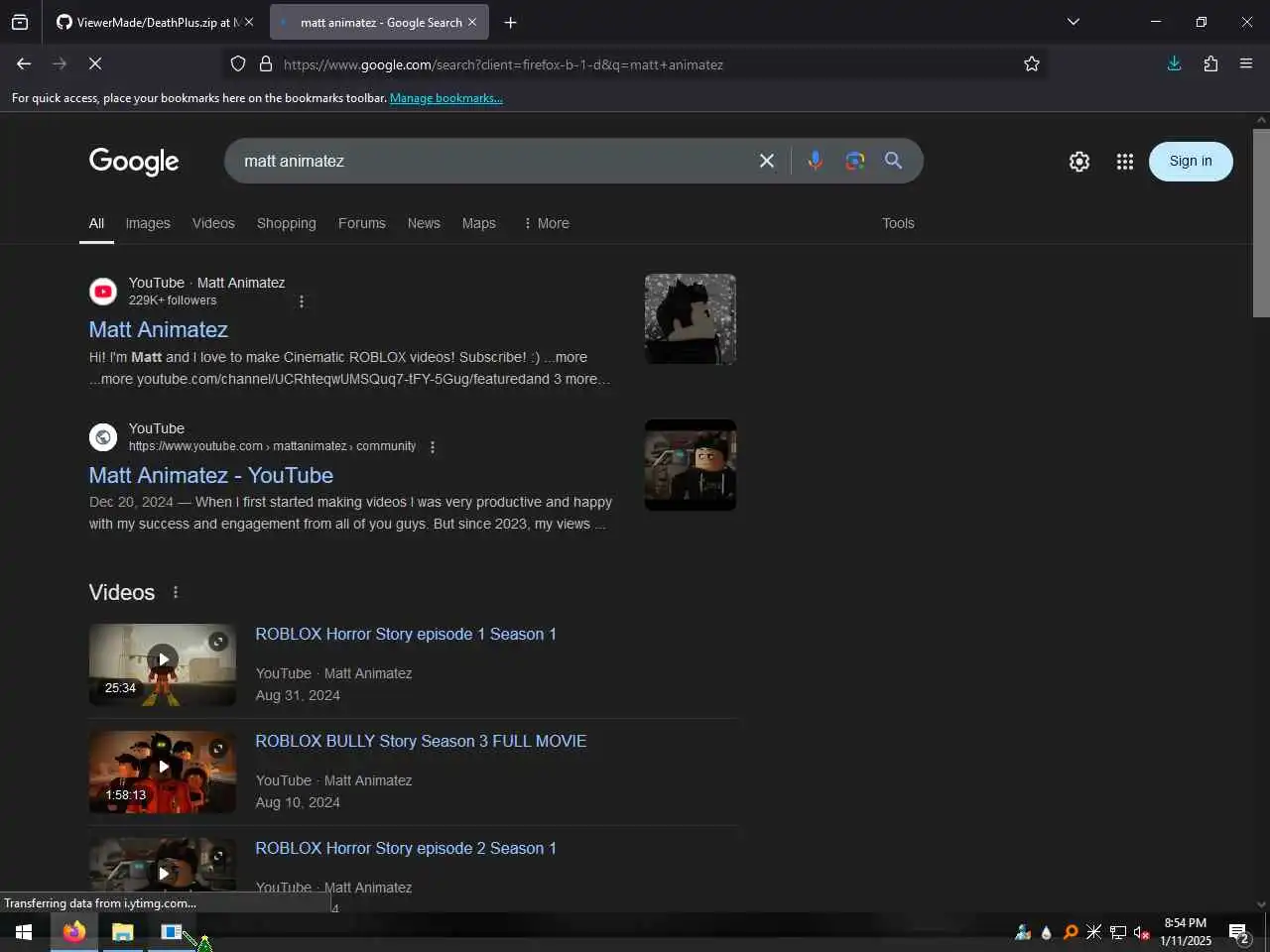
Task: Click Google logo to go home
Action: point(134,162)
